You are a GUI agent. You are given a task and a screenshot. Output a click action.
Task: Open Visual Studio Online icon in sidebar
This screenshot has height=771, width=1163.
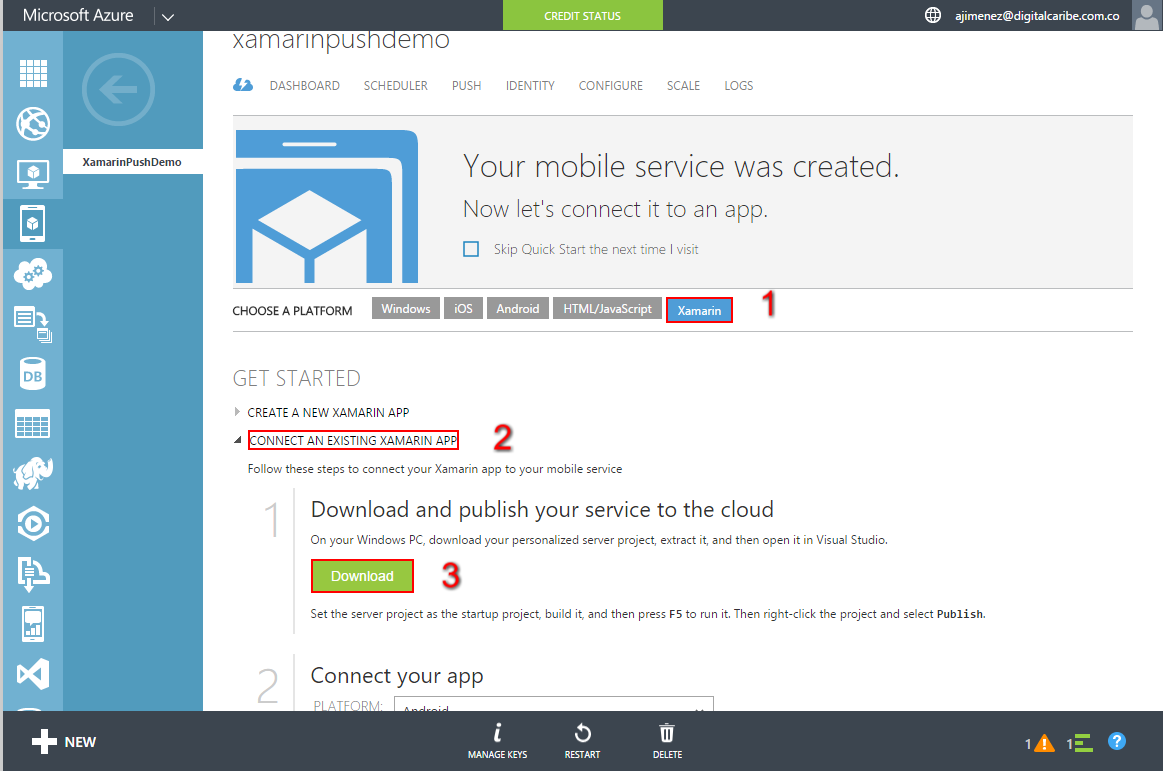point(33,674)
